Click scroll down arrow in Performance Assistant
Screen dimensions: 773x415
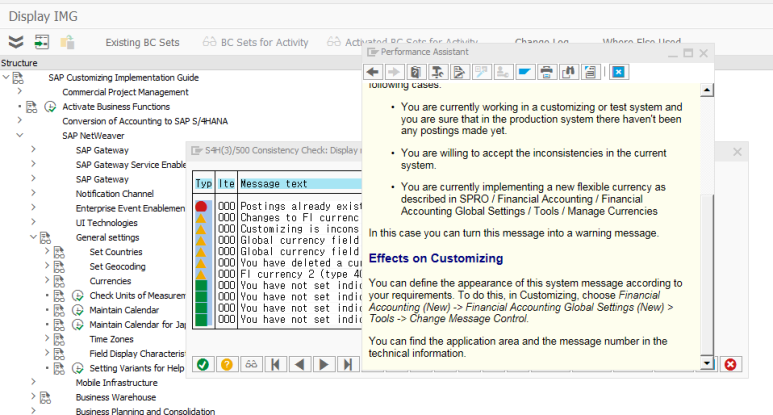pyautogui.click(x=706, y=364)
